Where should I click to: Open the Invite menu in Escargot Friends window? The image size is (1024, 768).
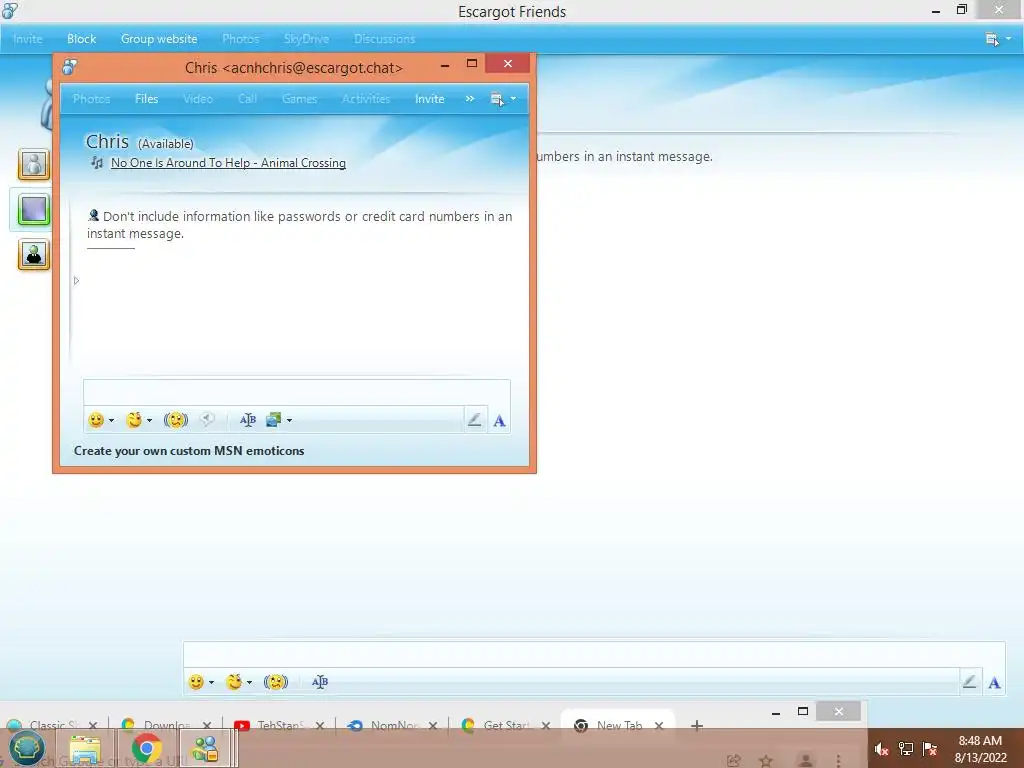(x=27, y=39)
